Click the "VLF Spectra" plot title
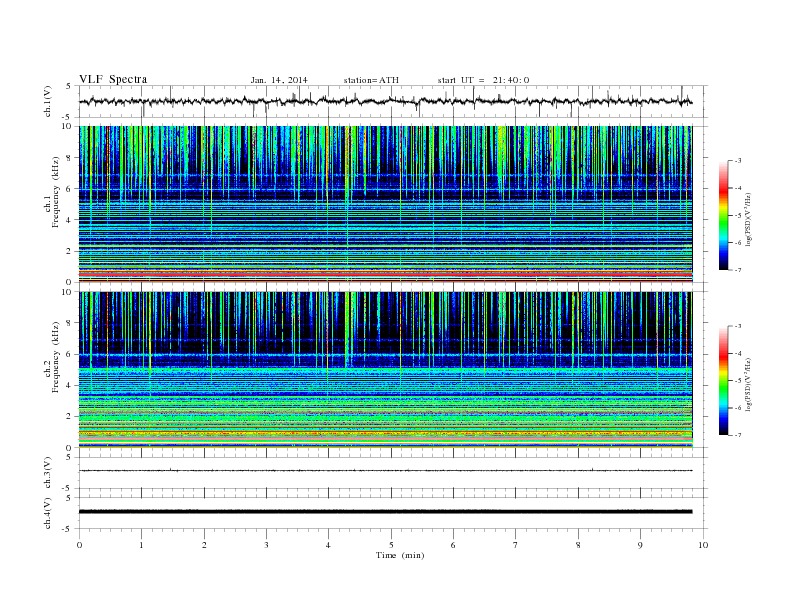The image size is (792, 612). click(x=113, y=79)
